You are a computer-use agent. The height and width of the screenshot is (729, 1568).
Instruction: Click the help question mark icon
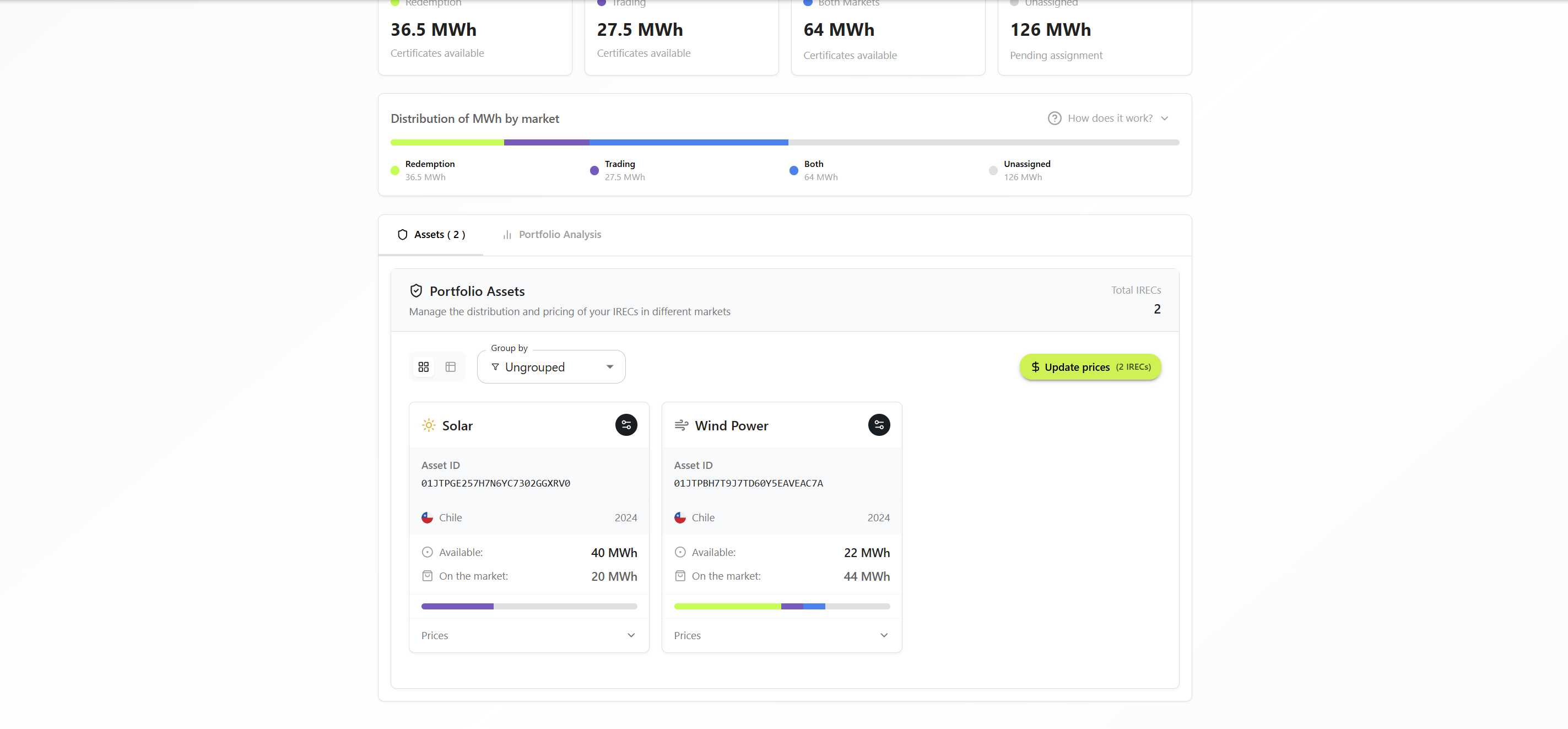pyautogui.click(x=1055, y=118)
